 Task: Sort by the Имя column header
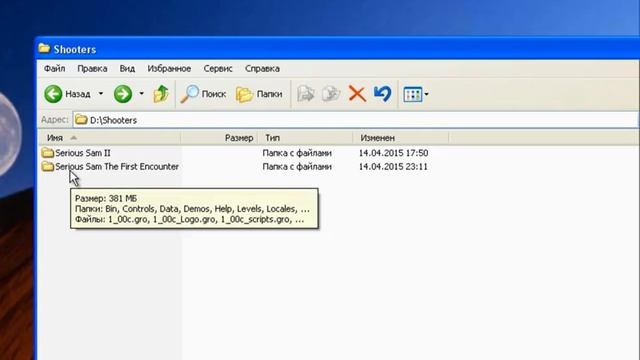[109, 138]
